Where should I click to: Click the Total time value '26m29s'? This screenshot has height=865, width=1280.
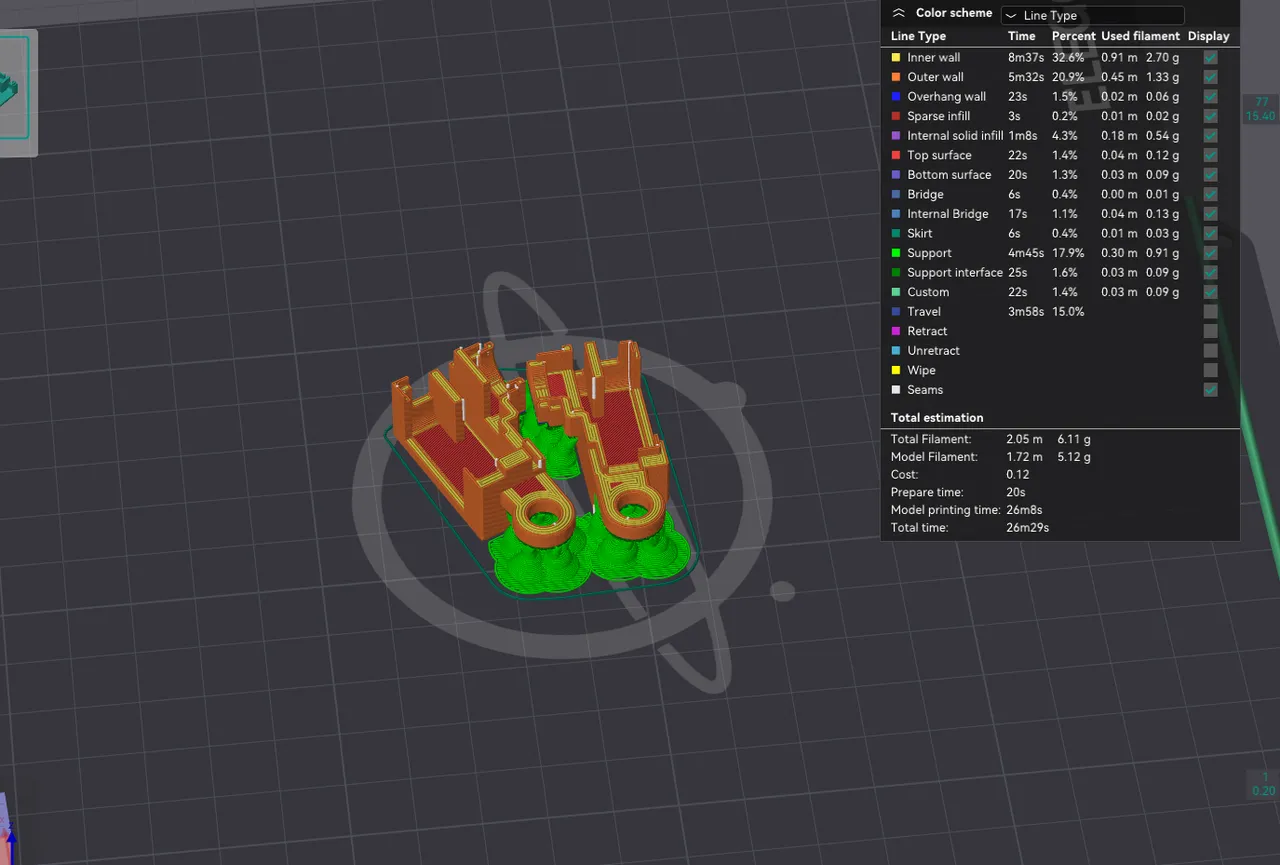click(1027, 528)
